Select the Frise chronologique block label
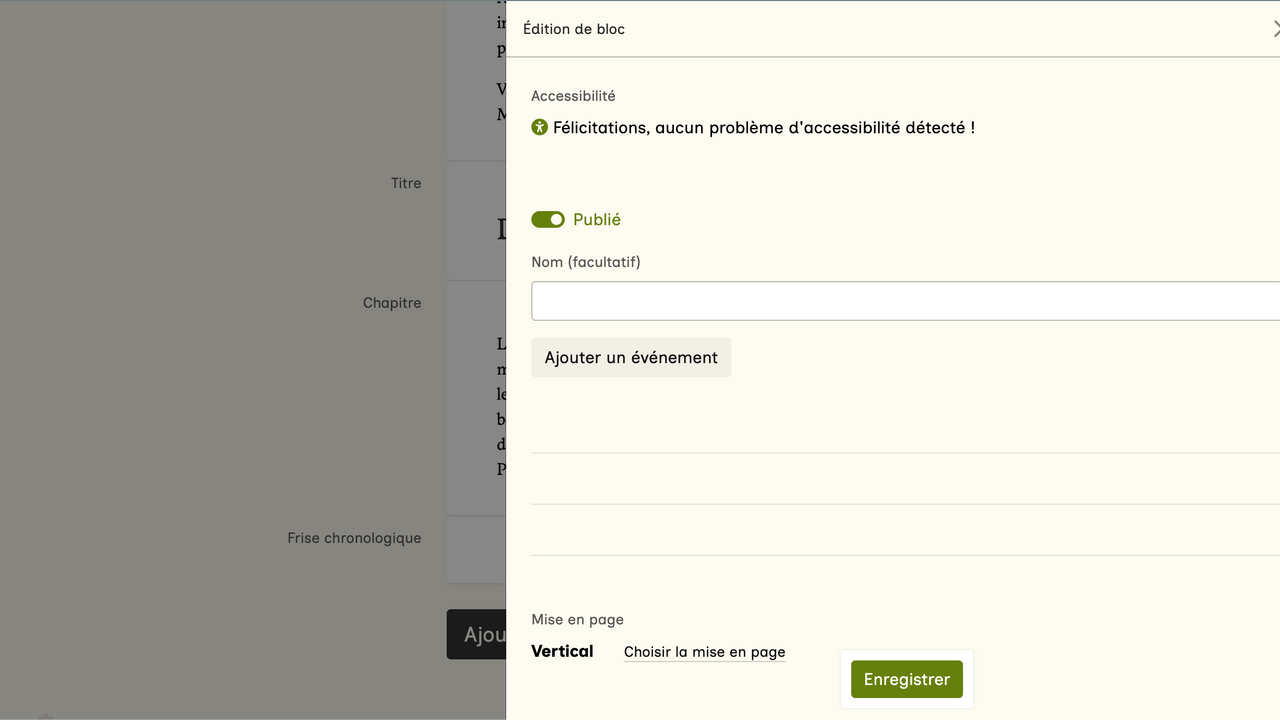 tap(354, 538)
